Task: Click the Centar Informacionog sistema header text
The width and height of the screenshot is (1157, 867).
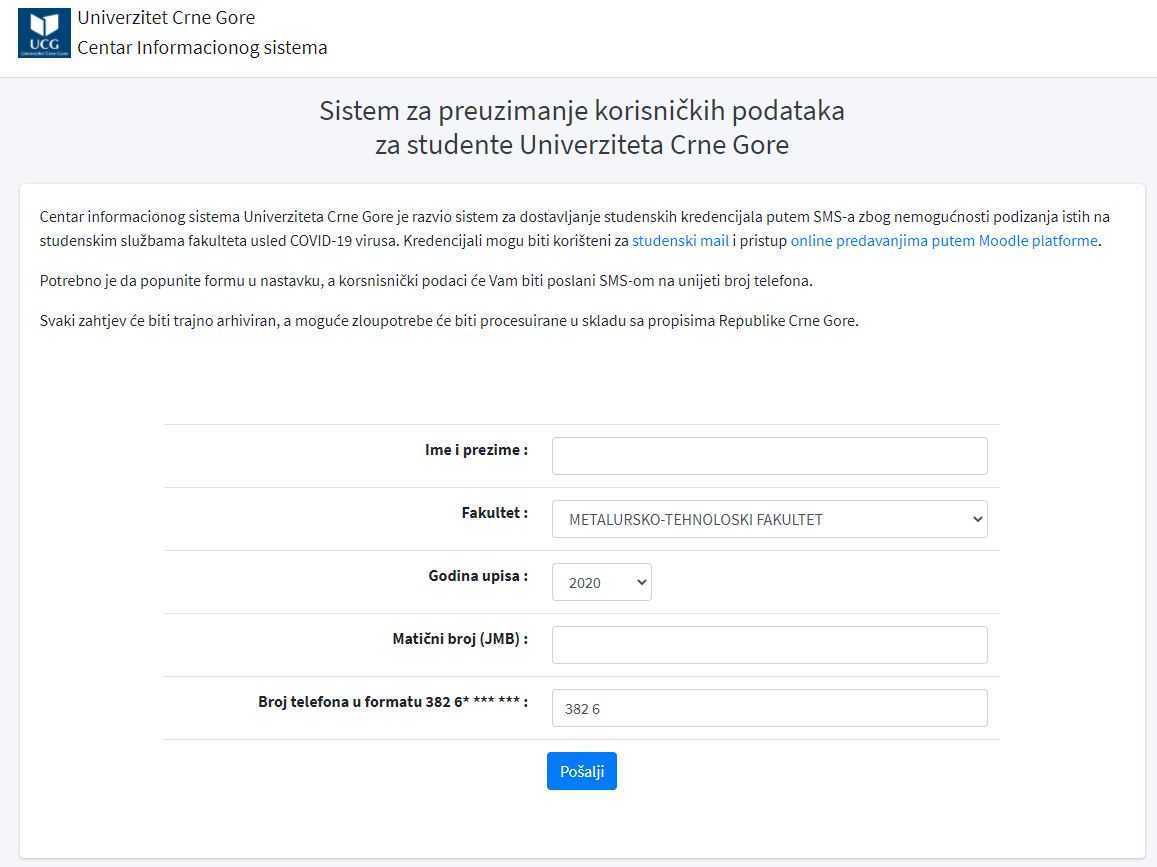Action: point(202,47)
